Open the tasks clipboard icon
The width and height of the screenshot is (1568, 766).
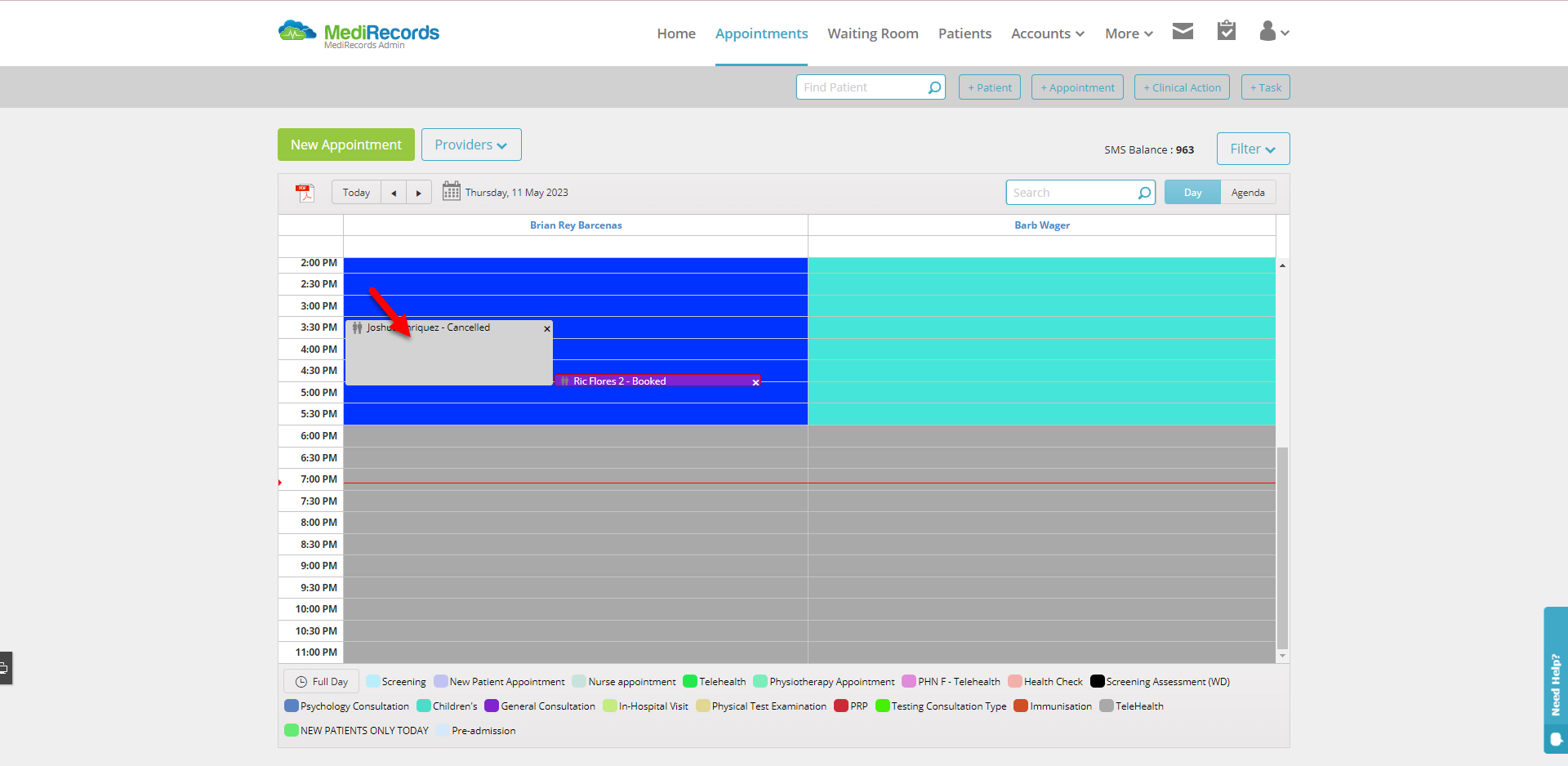pos(1226,31)
